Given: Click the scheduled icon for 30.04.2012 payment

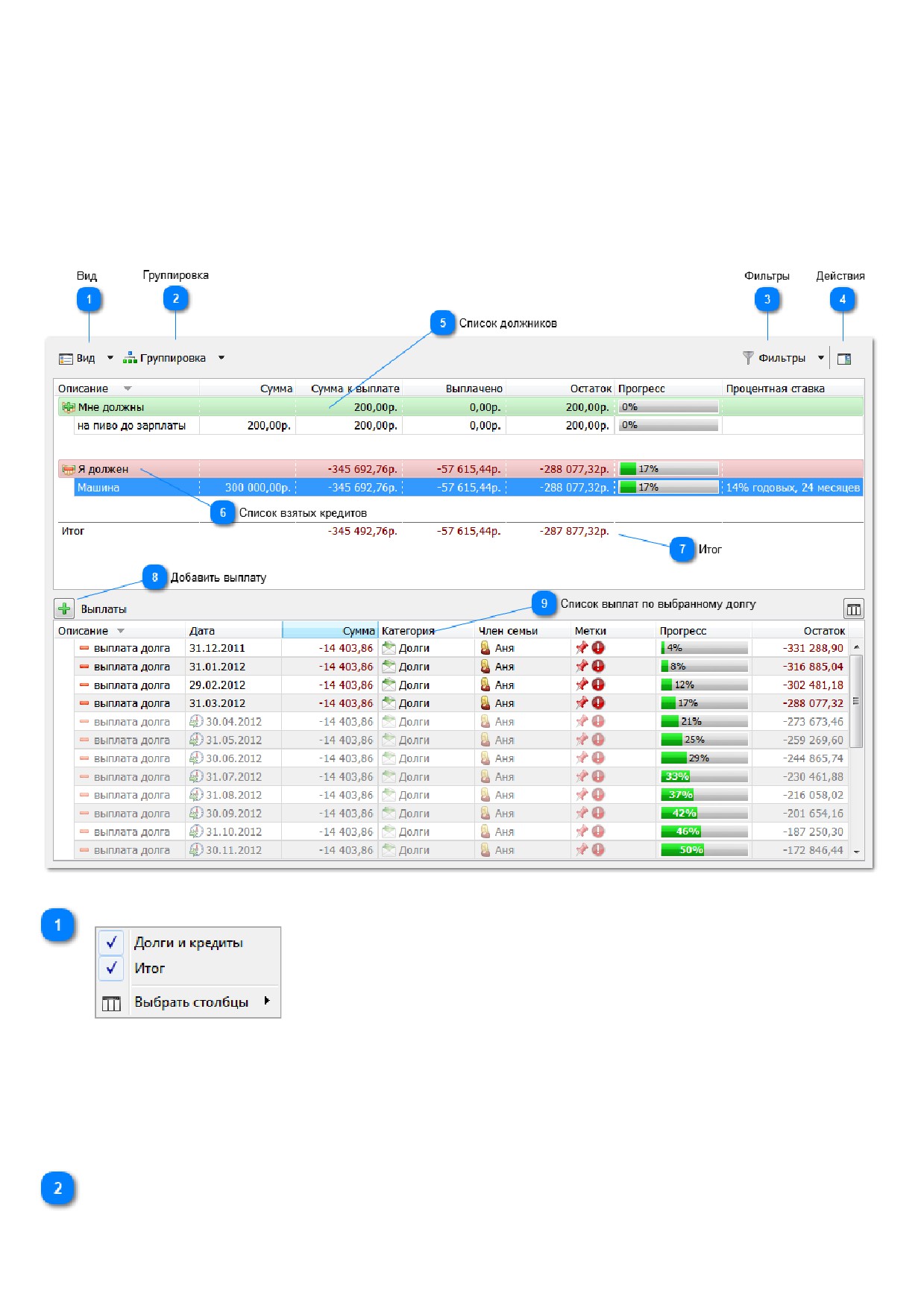Looking at the screenshot, I should 196,721.
